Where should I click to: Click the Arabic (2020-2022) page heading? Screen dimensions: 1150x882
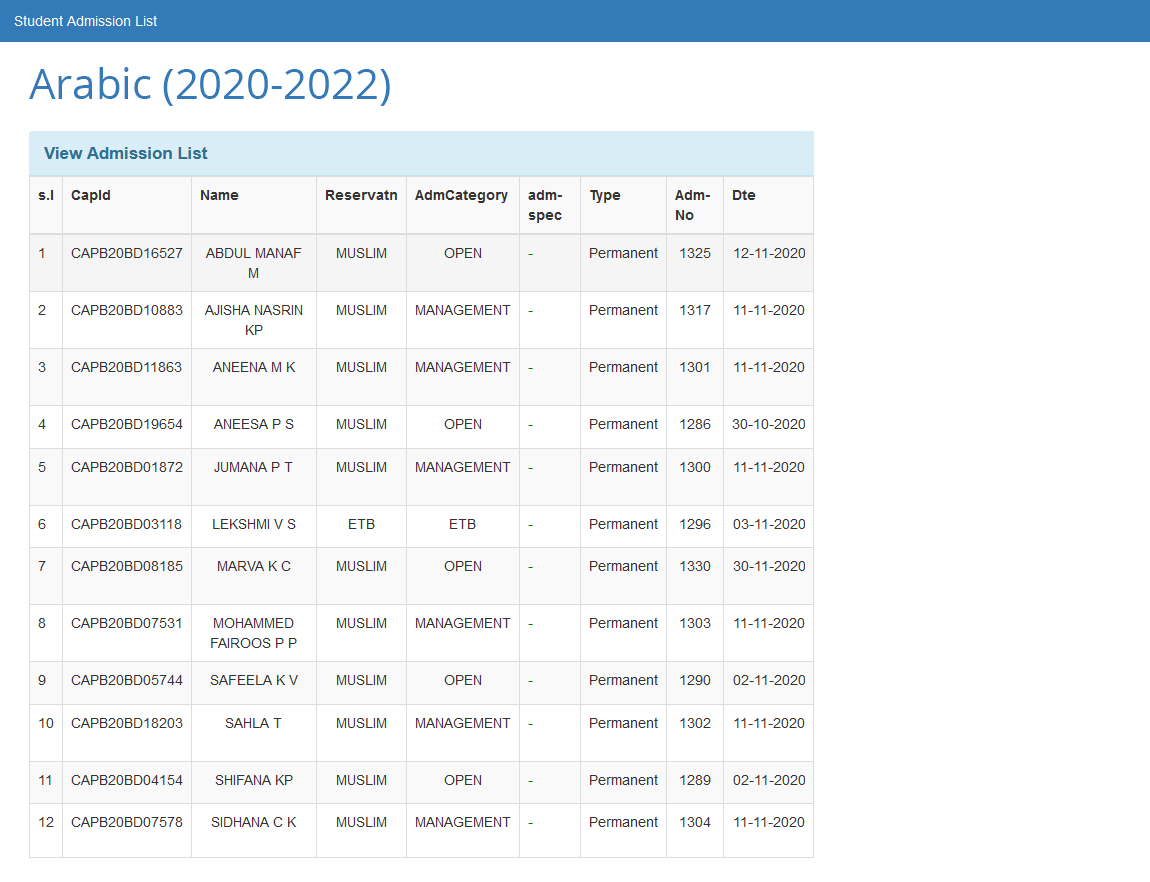coord(210,85)
